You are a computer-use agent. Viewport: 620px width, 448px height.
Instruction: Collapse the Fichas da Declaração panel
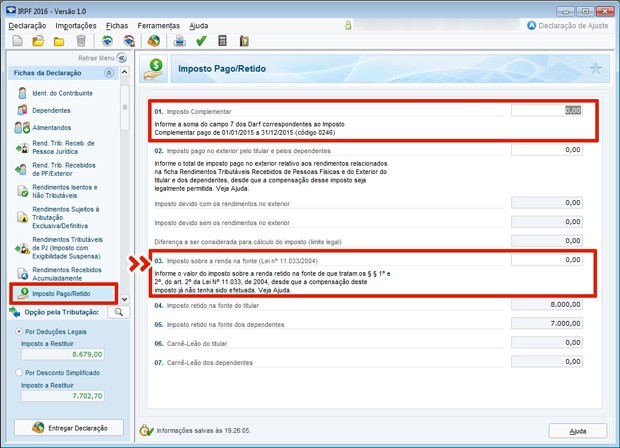click(108, 74)
